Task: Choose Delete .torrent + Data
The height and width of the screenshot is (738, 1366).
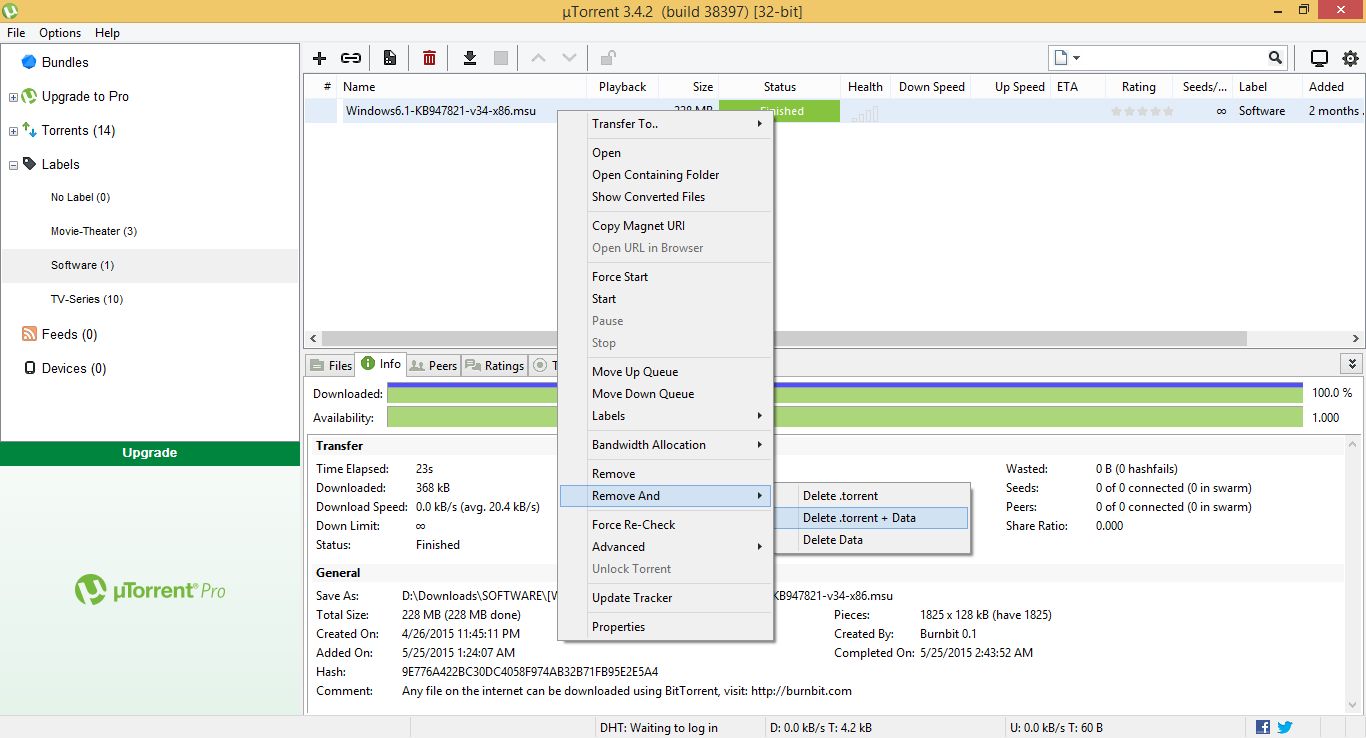Action: pyautogui.click(x=871, y=518)
